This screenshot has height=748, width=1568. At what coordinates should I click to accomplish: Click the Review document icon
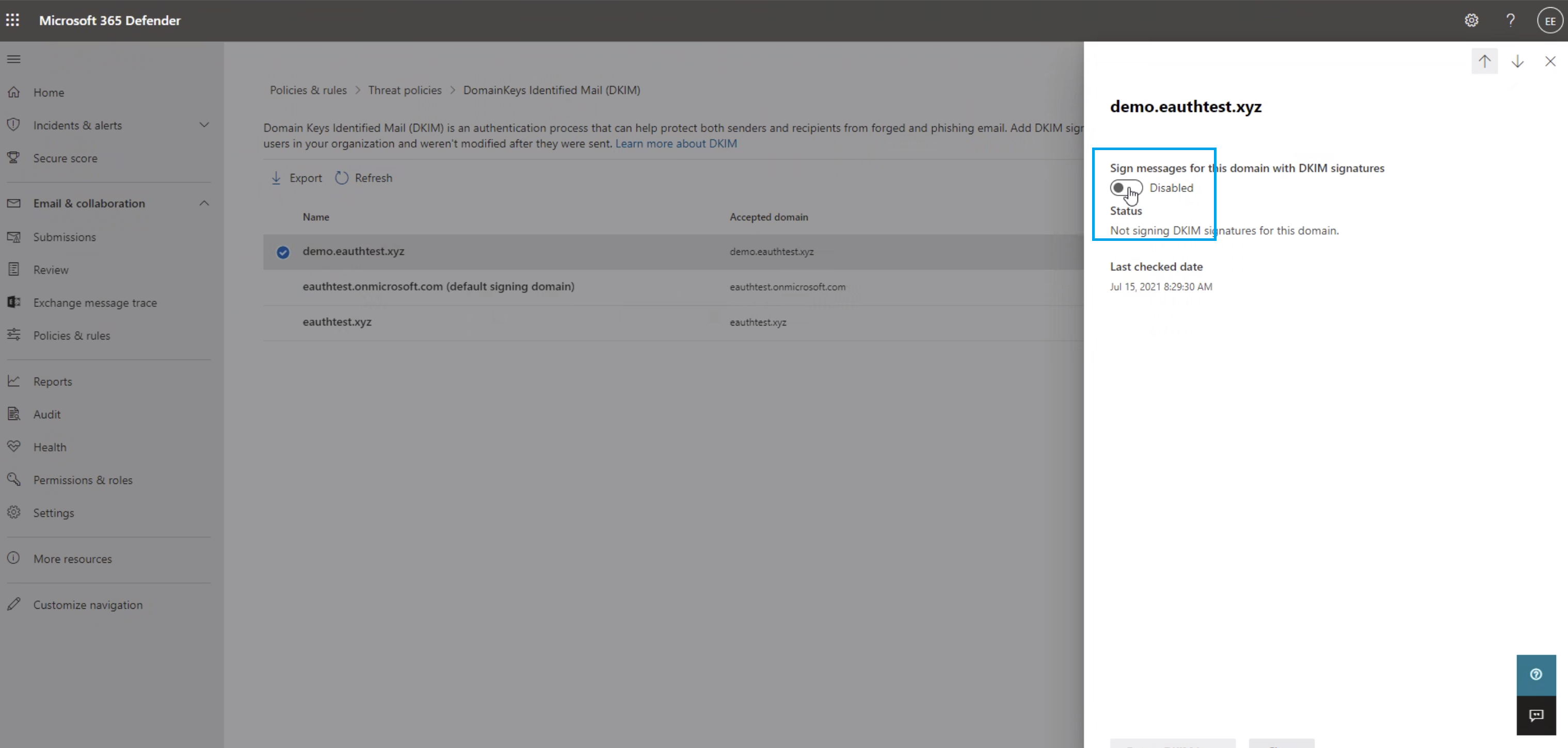(x=13, y=269)
